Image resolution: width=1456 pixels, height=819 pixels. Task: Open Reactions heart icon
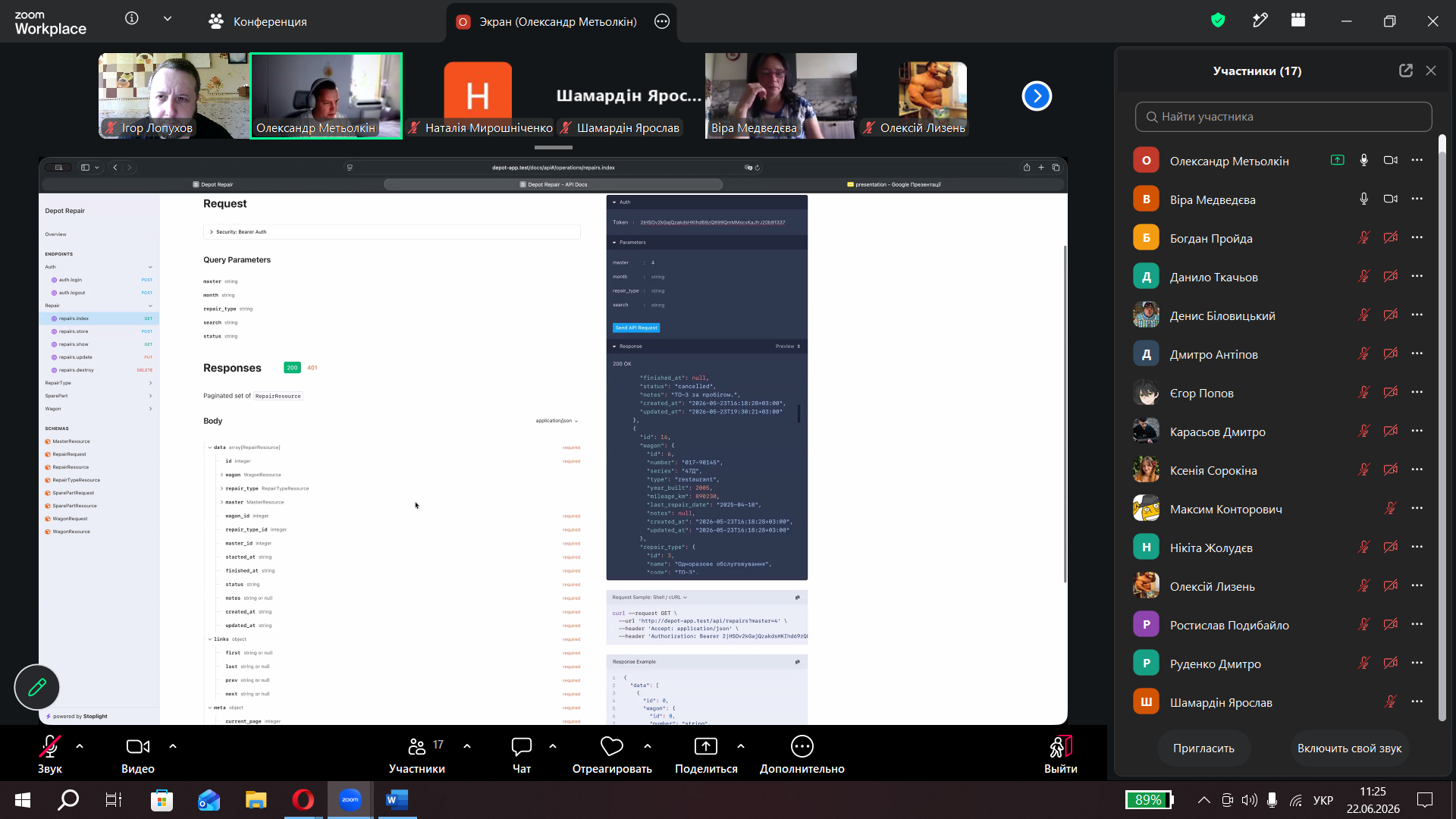pos(611,747)
